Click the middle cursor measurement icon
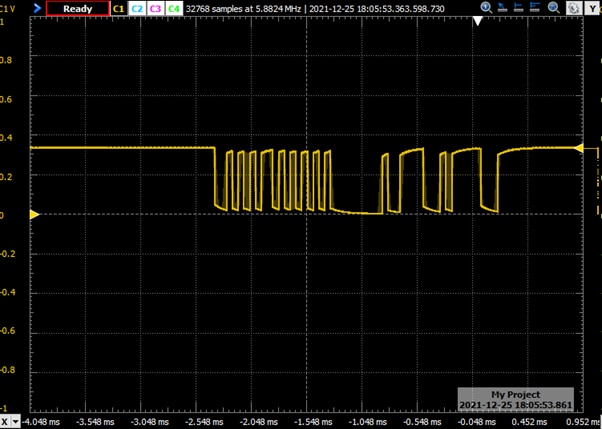Screen dimensions: 602x429 [519, 8]
